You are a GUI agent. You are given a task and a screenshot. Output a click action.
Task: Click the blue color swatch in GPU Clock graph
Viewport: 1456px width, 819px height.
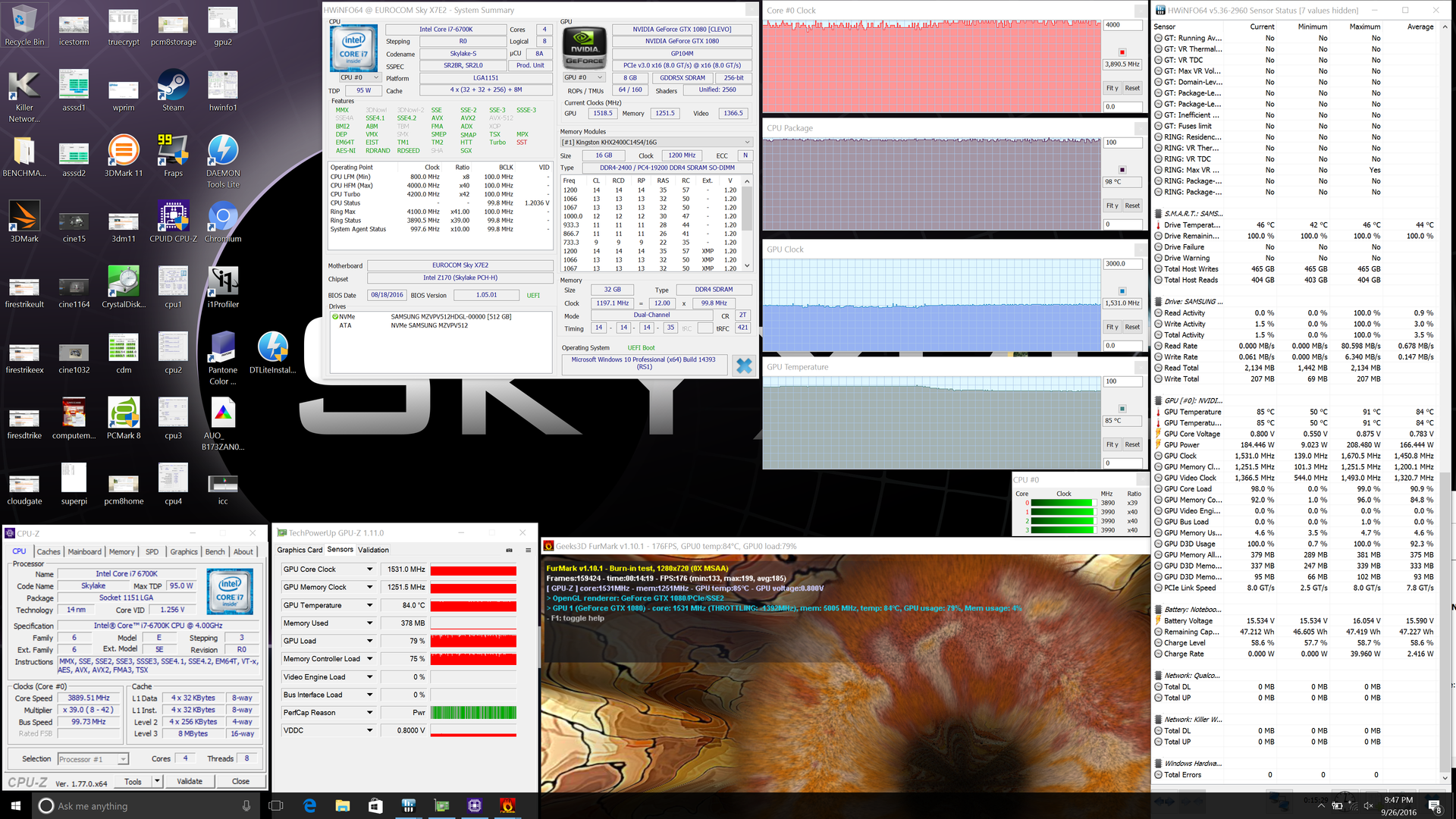pyautogui.click(x=1122, y=291)
